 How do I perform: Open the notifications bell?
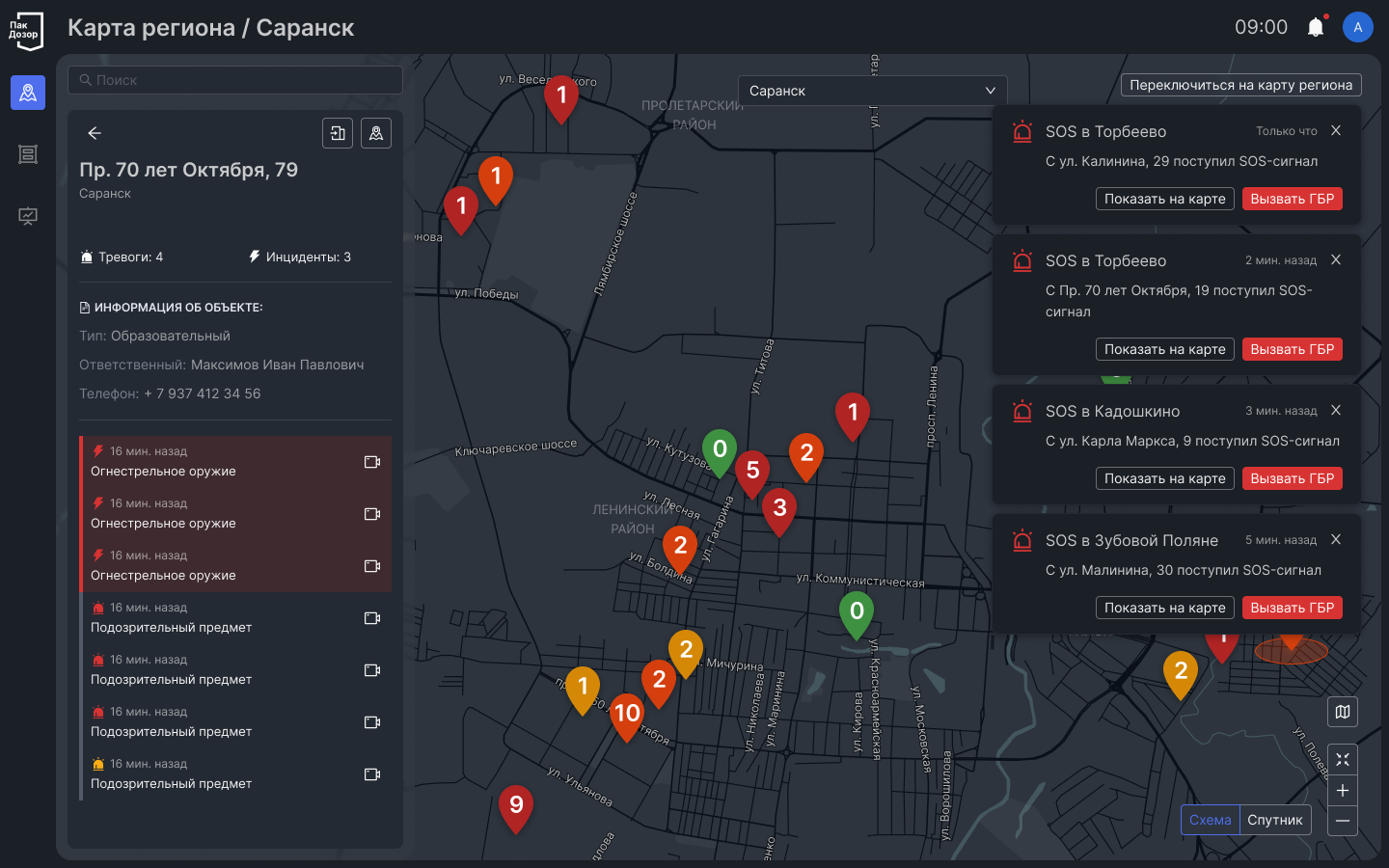coord(1315,27)
